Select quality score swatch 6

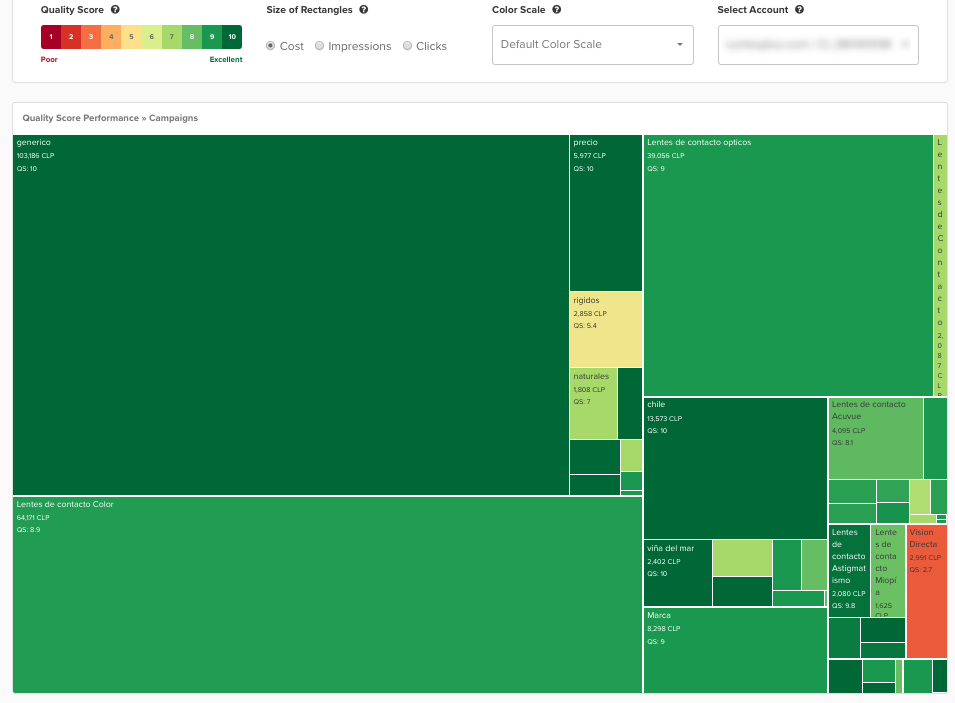[152, 37]
